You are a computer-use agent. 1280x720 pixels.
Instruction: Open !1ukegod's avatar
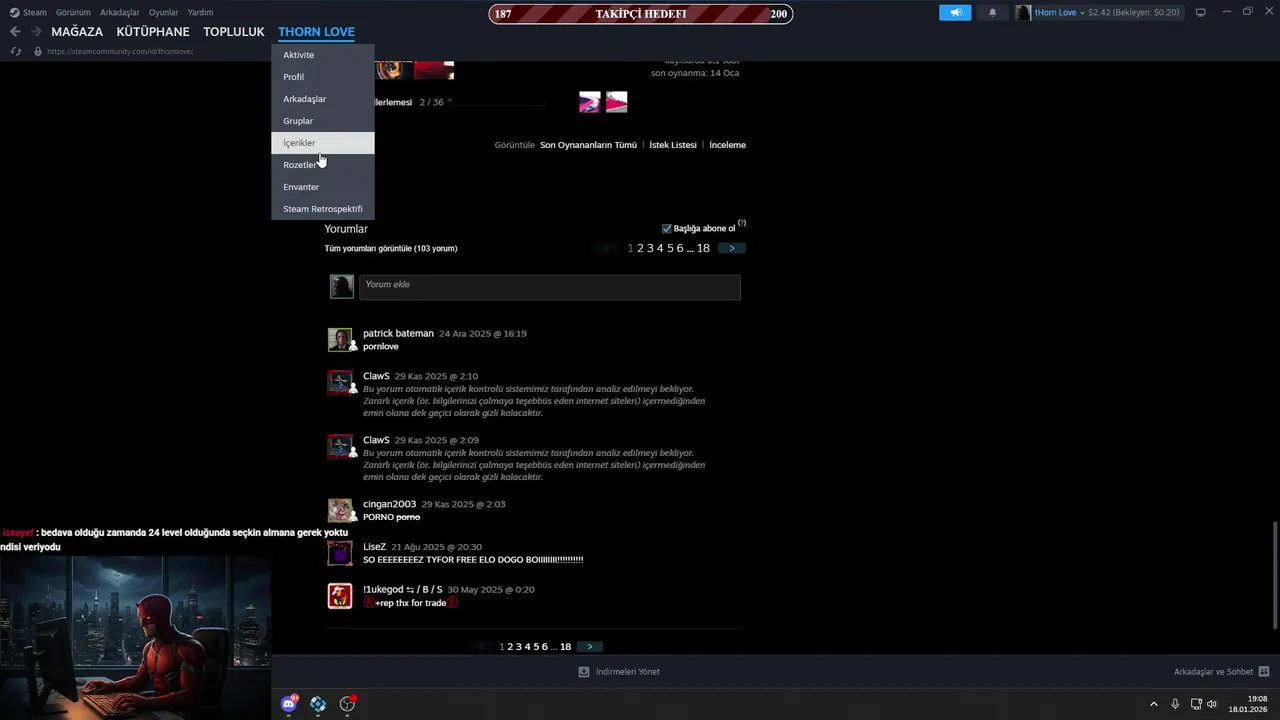[340, 596]
